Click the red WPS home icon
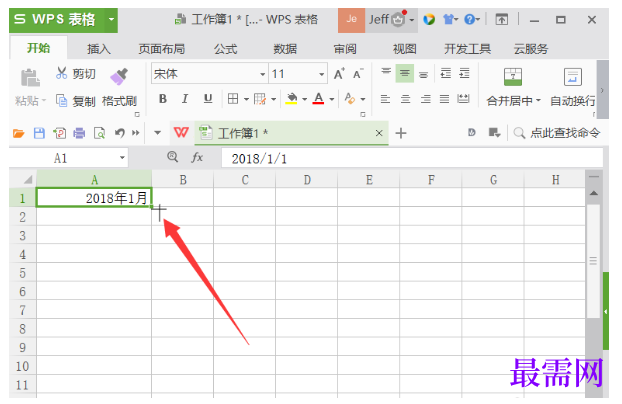This screenshot has height=404, width=622. pyautogui.click(x=181, y=133)
